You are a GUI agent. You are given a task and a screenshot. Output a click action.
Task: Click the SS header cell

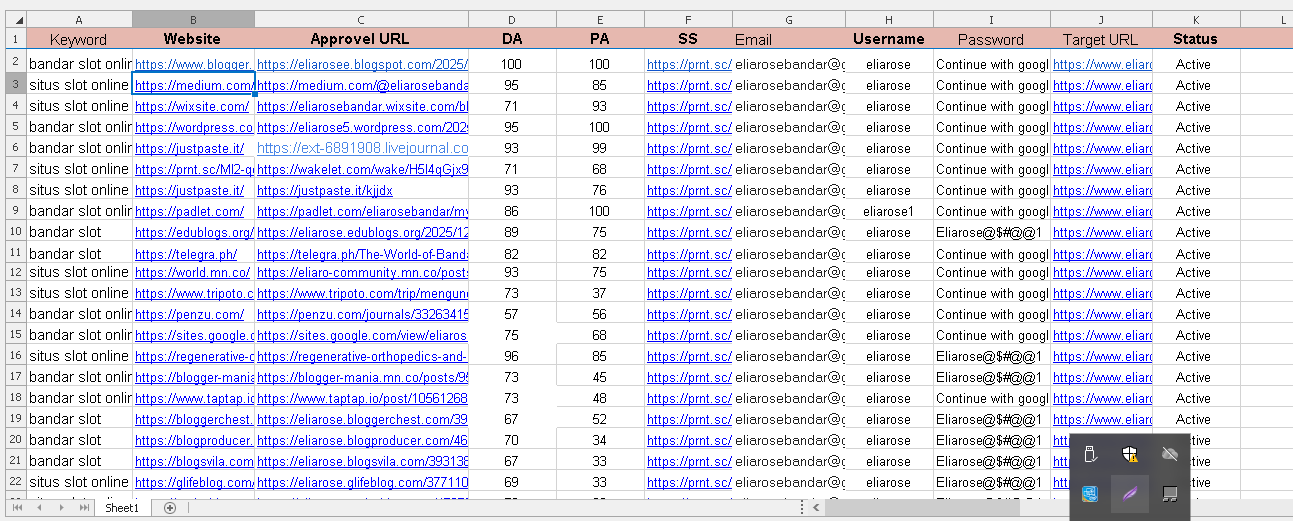point(688,39)
